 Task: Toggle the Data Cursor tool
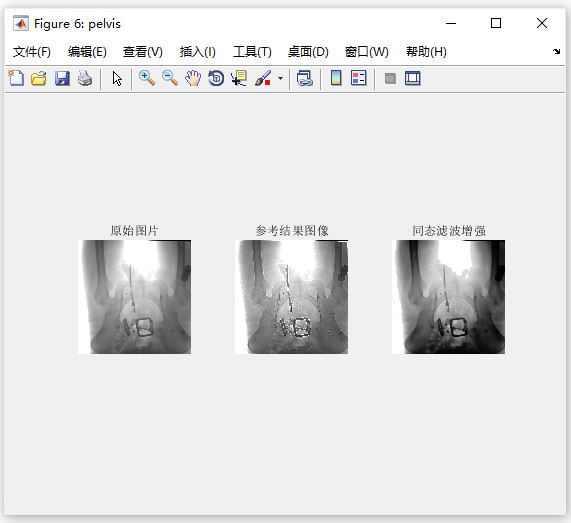[x=239, y=78]
